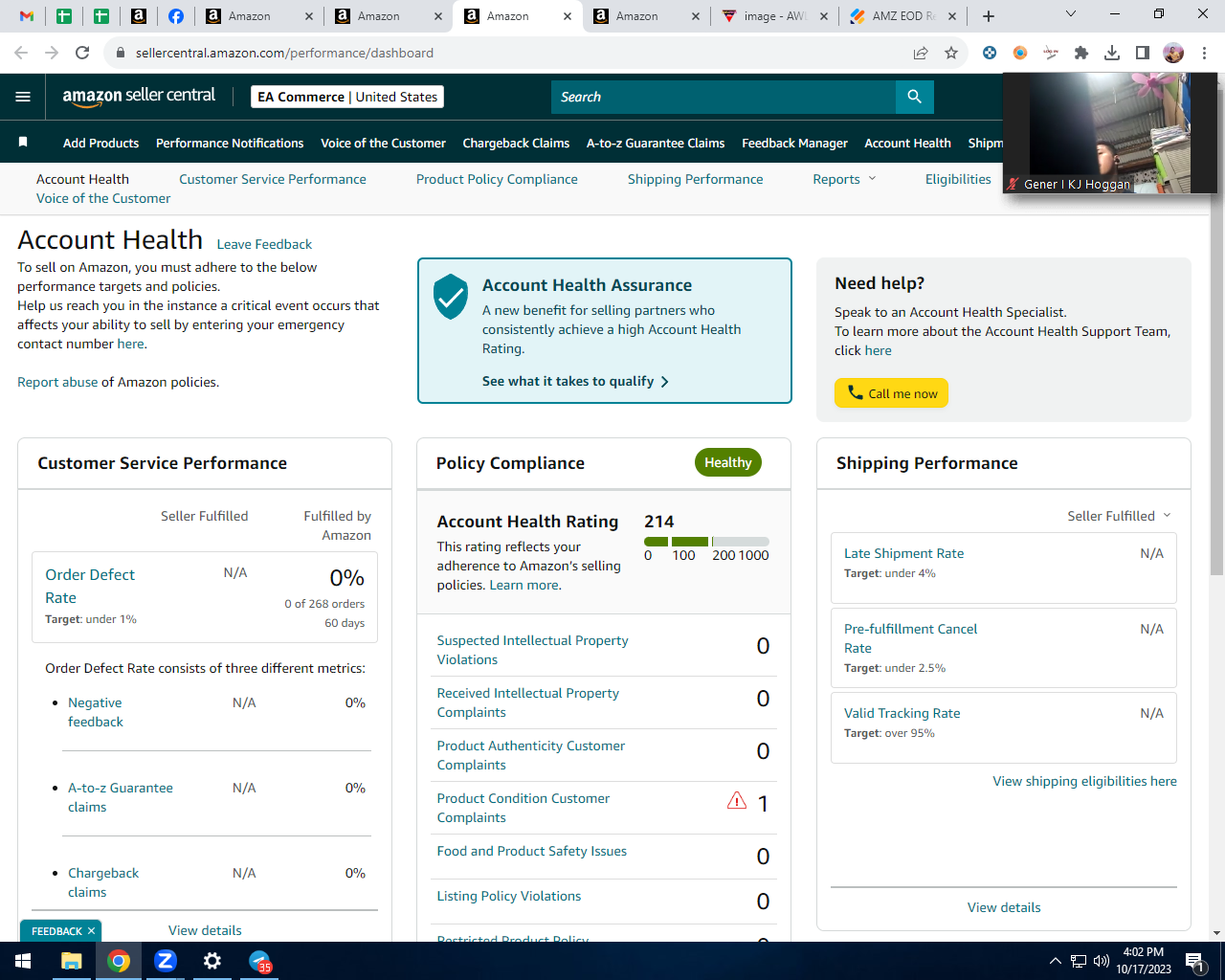Open the Windows notification center
The height and width of the screenshot is (980, 1225).
[x=1195, y=961]
